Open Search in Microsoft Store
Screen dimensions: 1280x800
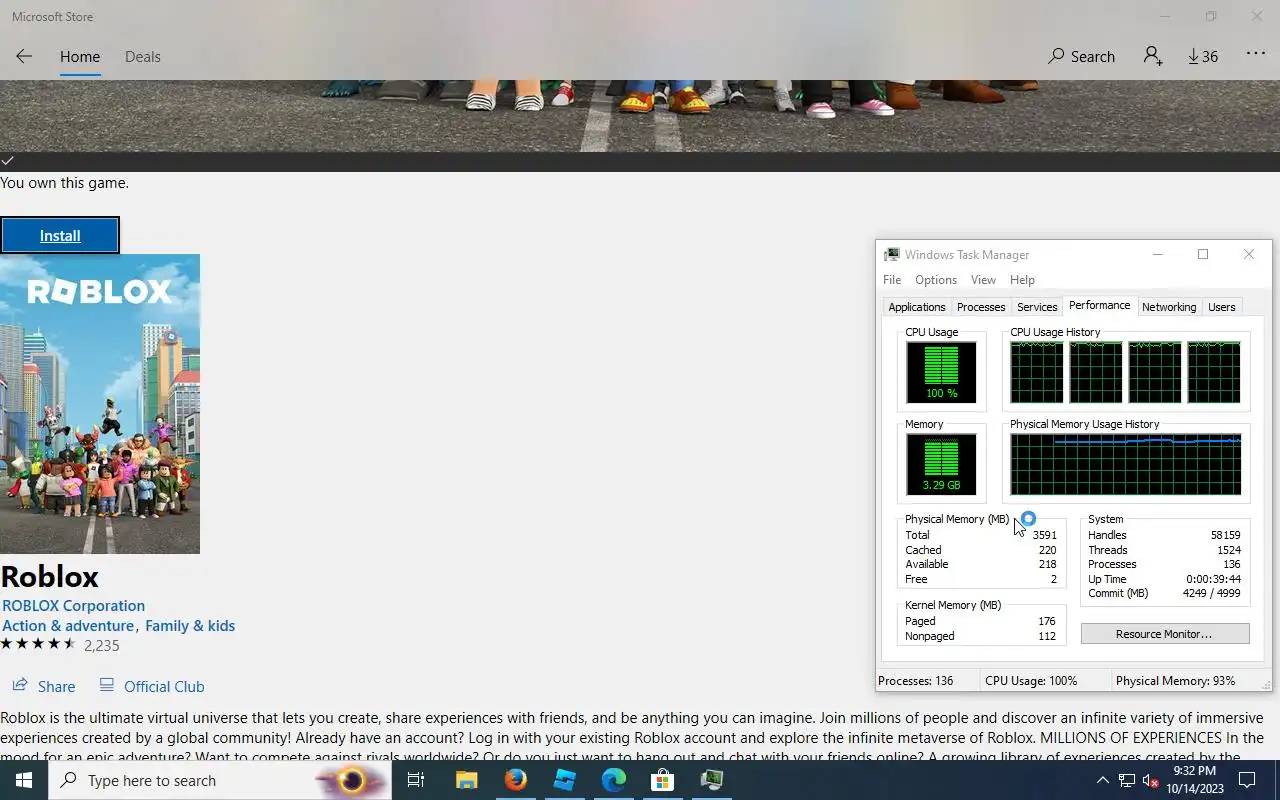tap(1081, 56)
